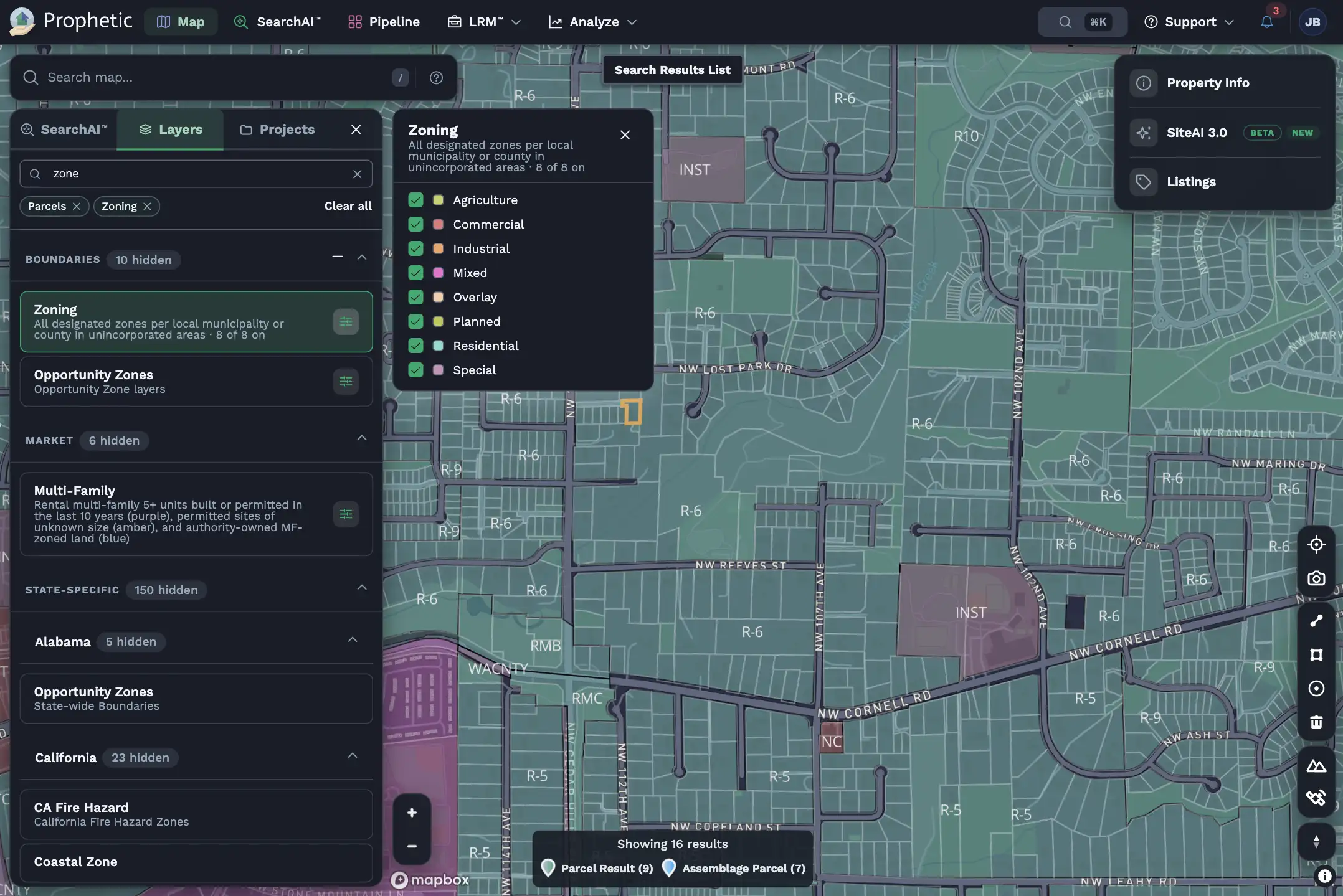Delete drawings with the trash tool
This screenshot has width=1343, height=896.
pyautogui.click(x=1316, y=722)
